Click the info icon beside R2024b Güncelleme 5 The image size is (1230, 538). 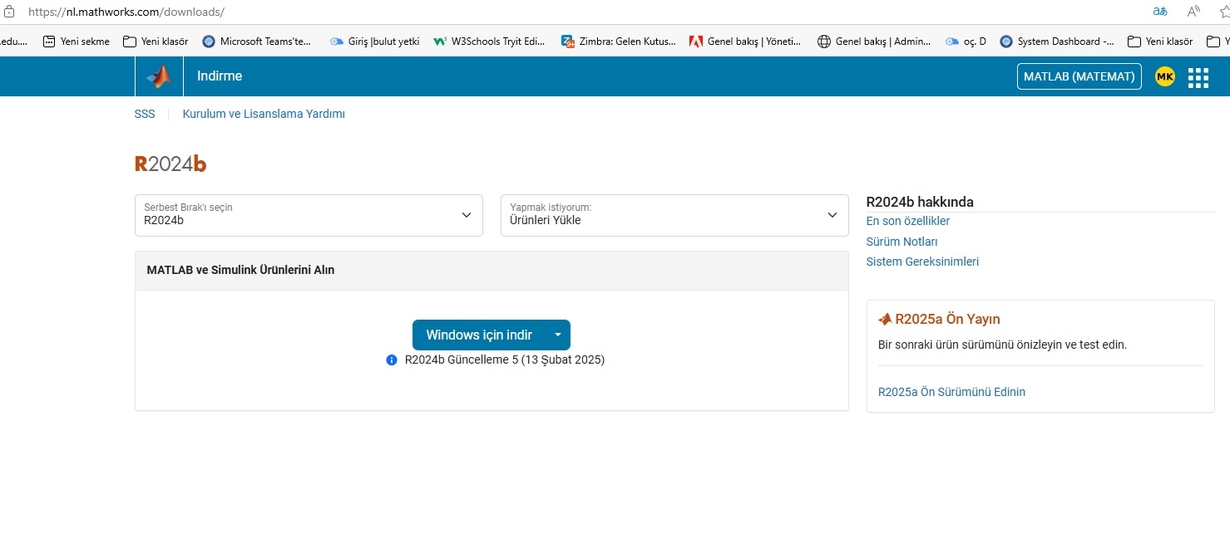[x=392, y=360]
